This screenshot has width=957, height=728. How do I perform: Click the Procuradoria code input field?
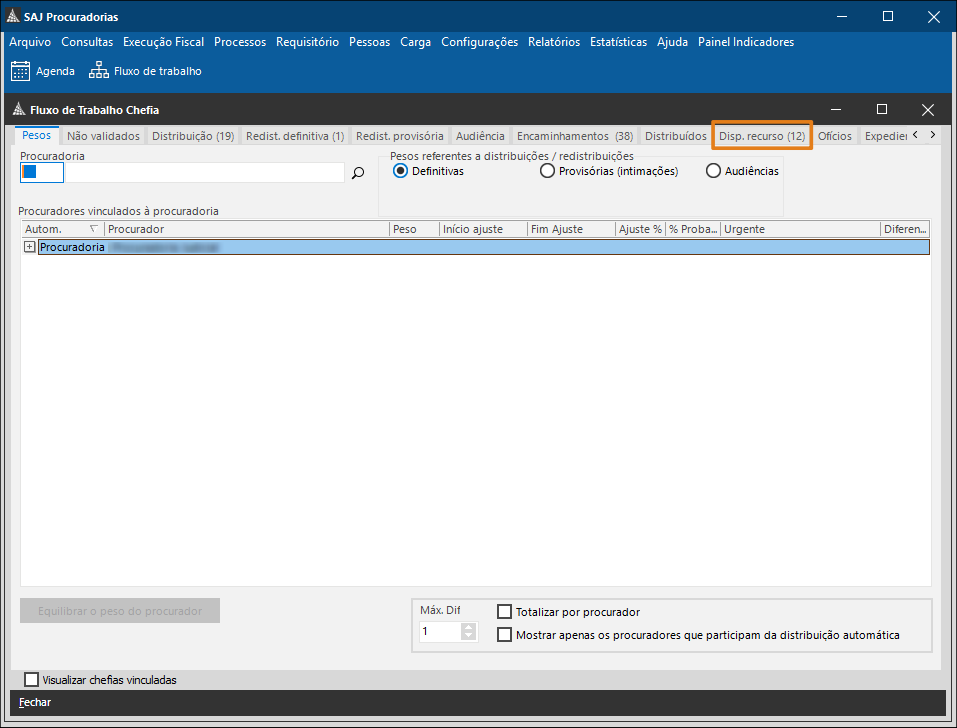click(42, 173)
